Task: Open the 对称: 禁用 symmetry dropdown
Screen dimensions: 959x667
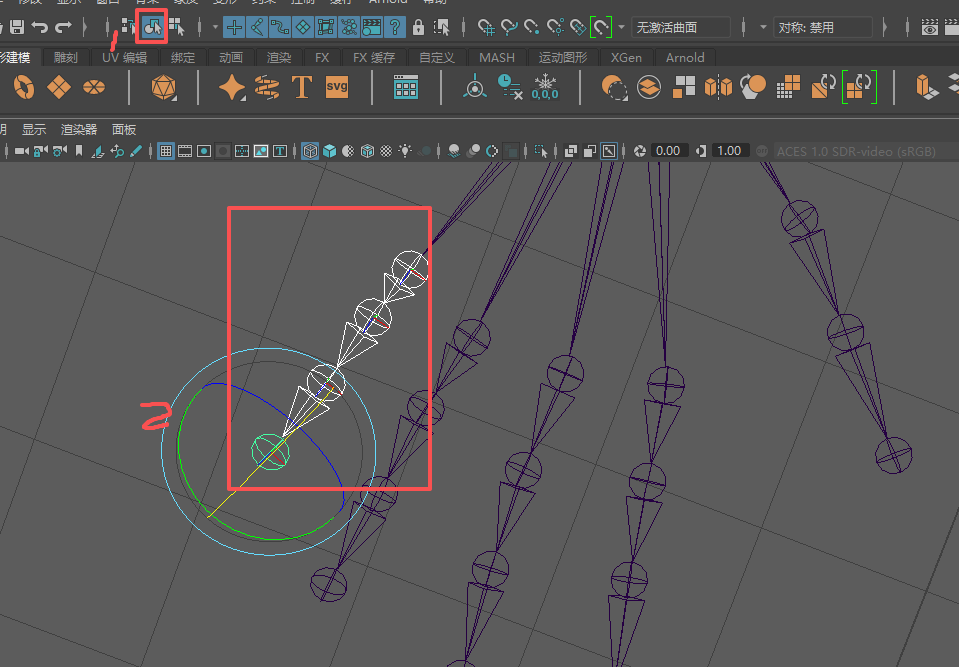Action: (x=822, y=28)
